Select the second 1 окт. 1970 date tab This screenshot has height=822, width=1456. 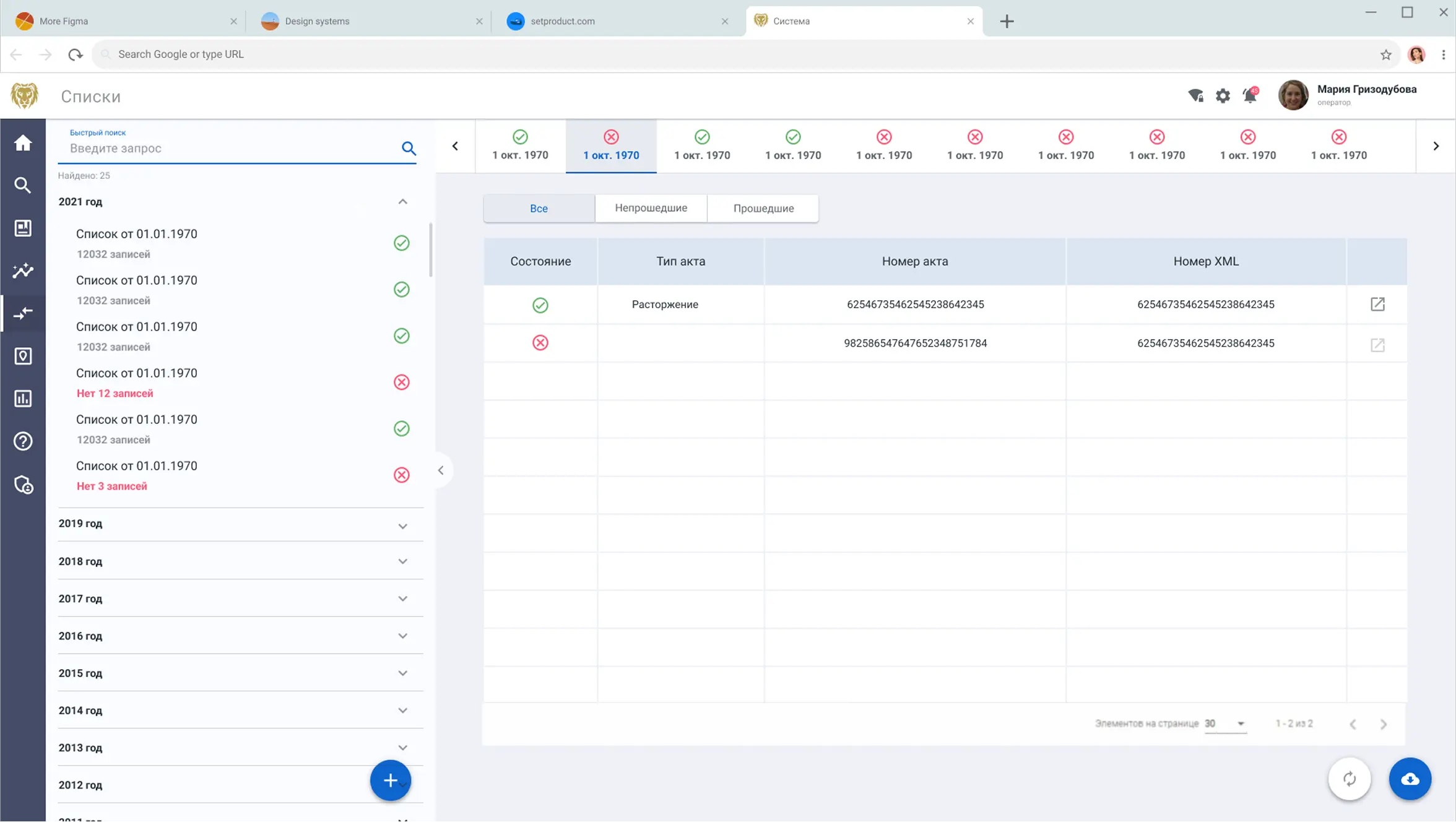611,146
